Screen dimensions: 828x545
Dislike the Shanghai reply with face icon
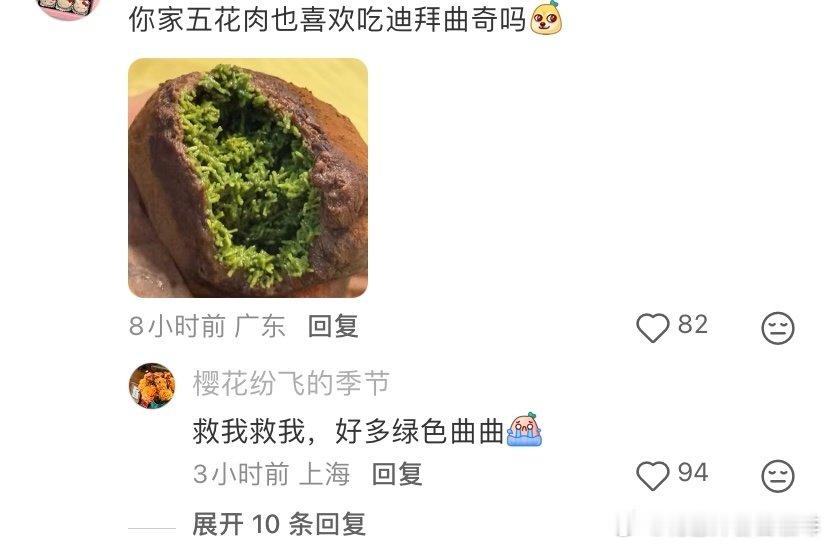pyautogui.click(x=777, y=476)
